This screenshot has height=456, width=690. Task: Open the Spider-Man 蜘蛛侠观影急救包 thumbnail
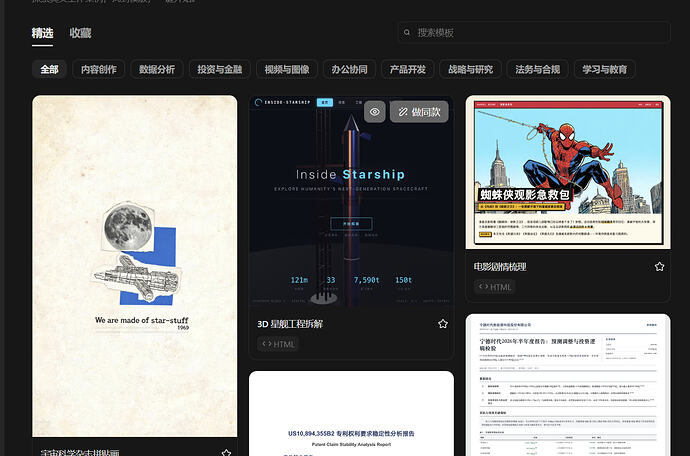[568, 172]
